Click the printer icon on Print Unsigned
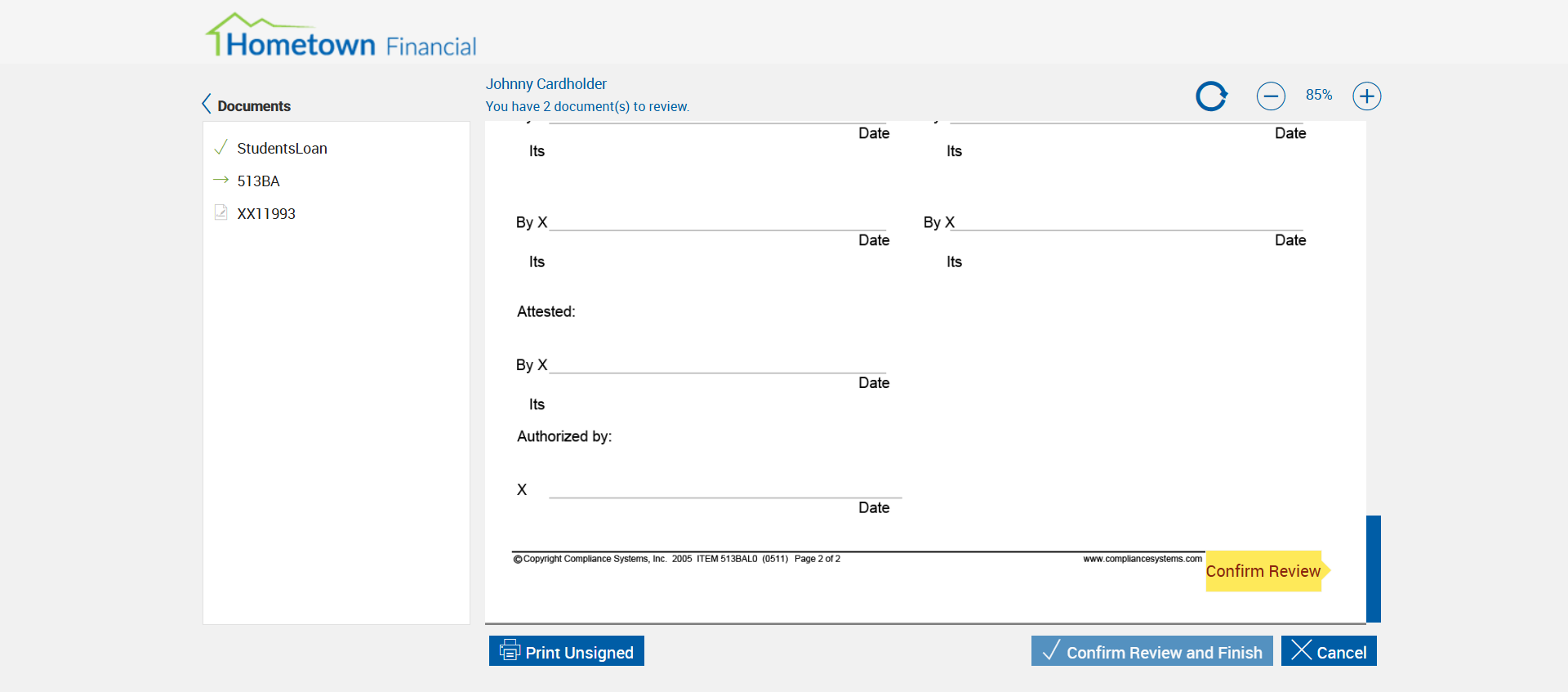Image resolution: width=1568 pixels, height=692 pixels. [510, 650]
